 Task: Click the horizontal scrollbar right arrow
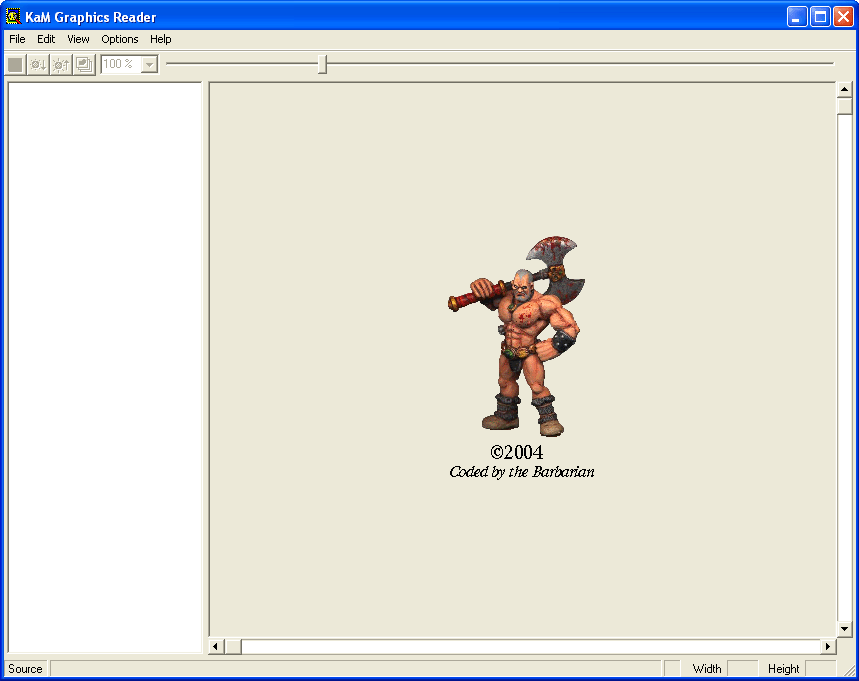click(827, 647)
